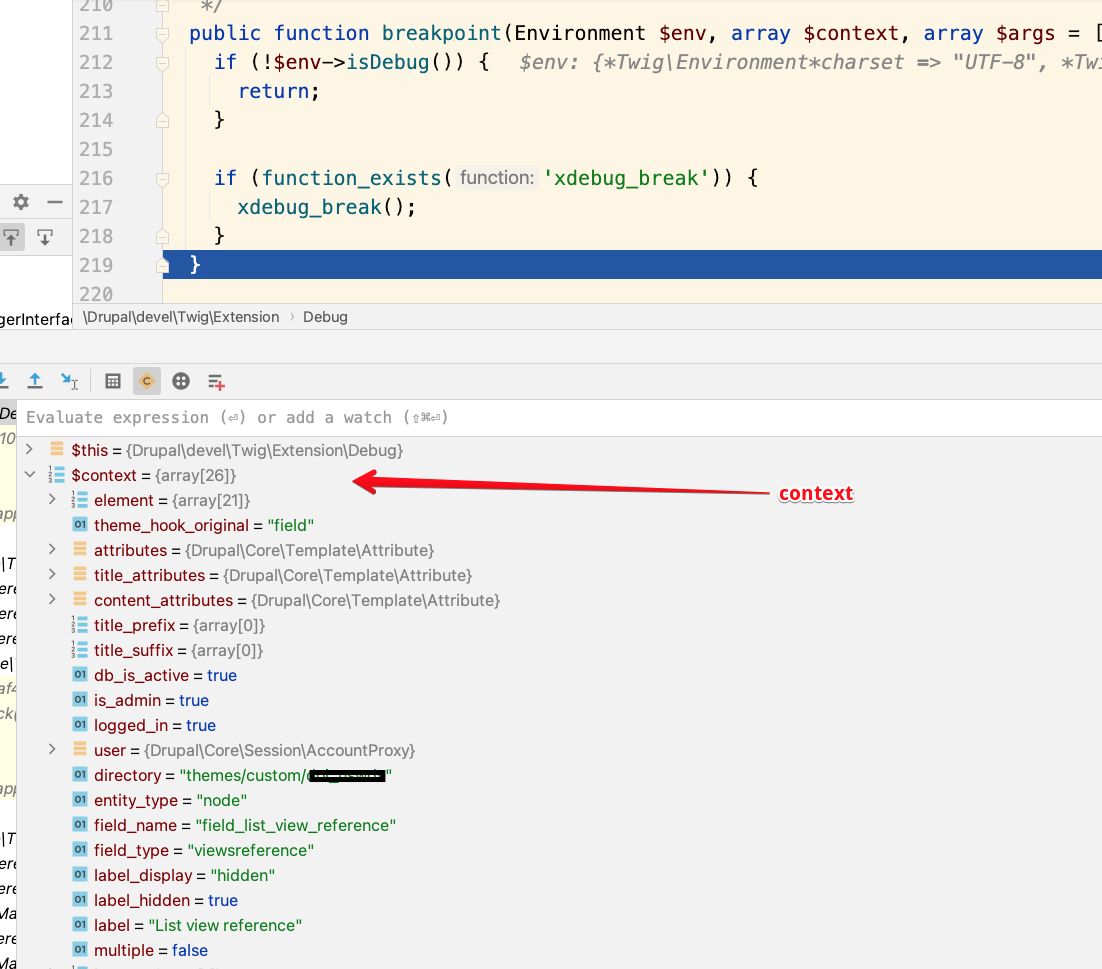Select the entity_type variable row
This screenshot has height=969, width=1102.
coord(559,800)
